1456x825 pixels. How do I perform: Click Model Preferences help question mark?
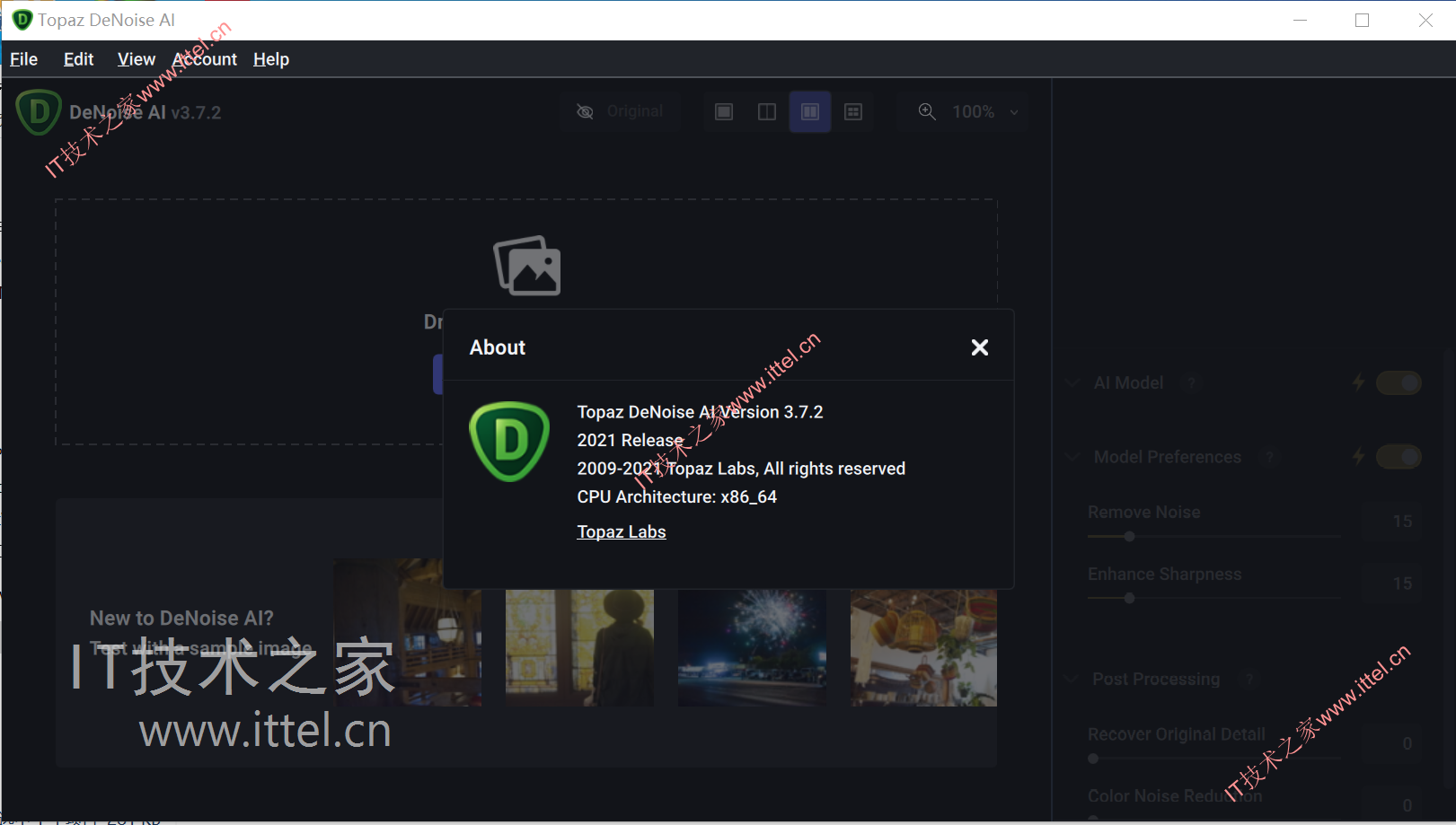[x=1270, y=457]
